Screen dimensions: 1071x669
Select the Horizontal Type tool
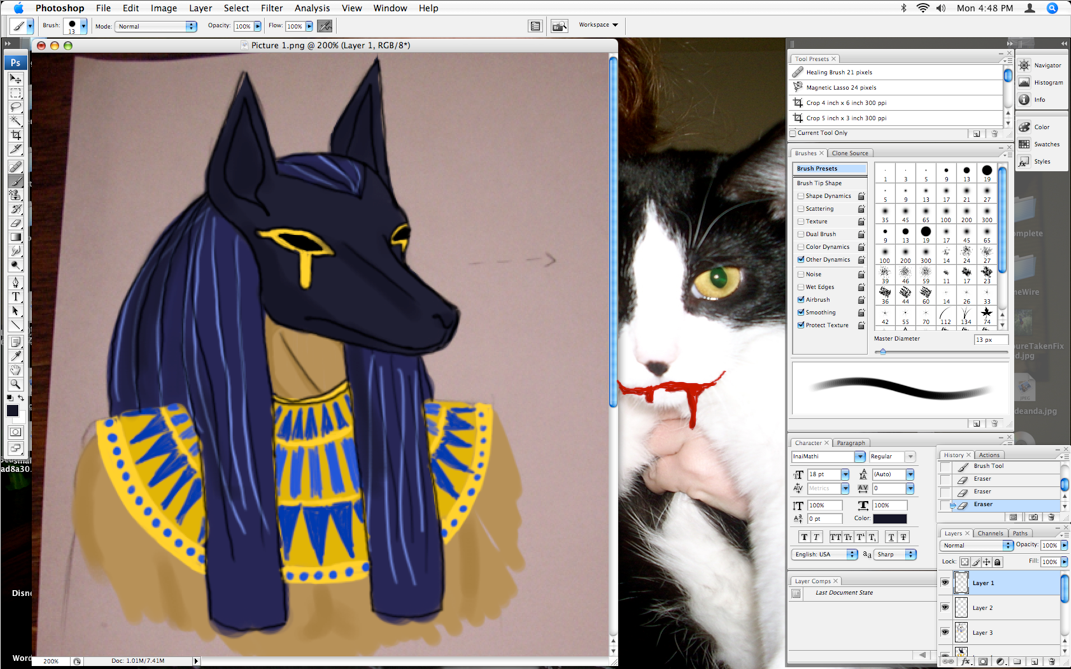15,297
